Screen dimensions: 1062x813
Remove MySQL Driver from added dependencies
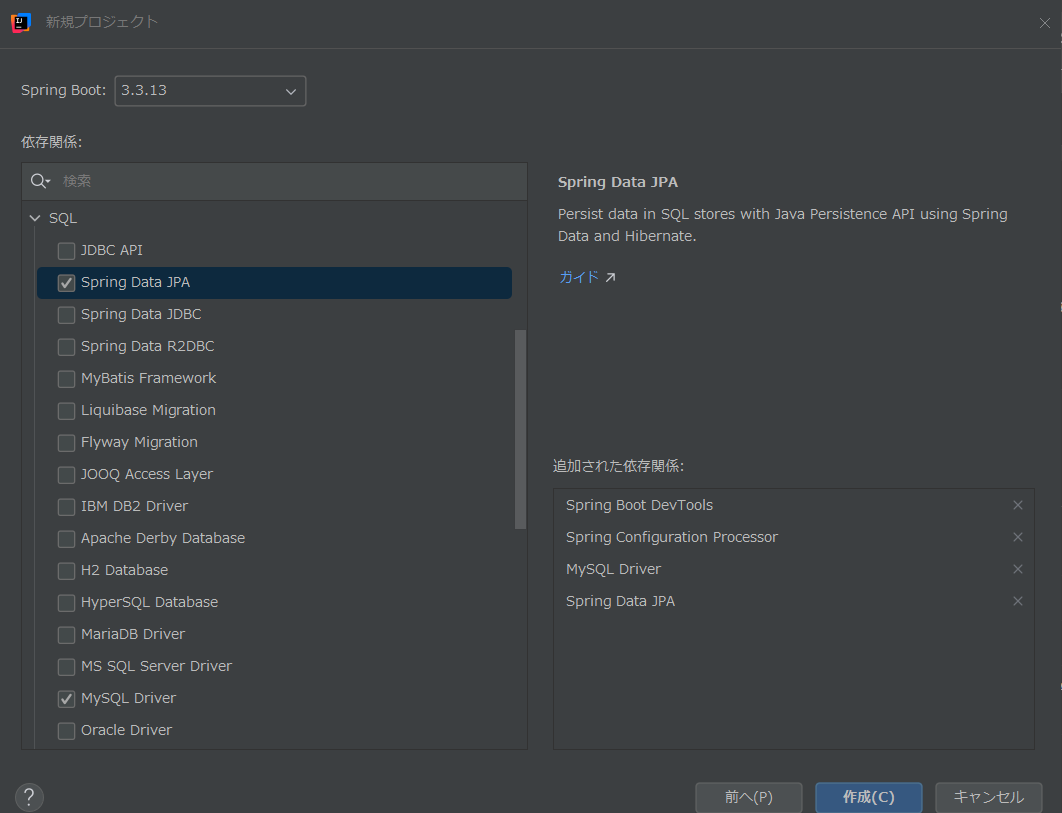pyautogui.click(x=1018, y=569)
